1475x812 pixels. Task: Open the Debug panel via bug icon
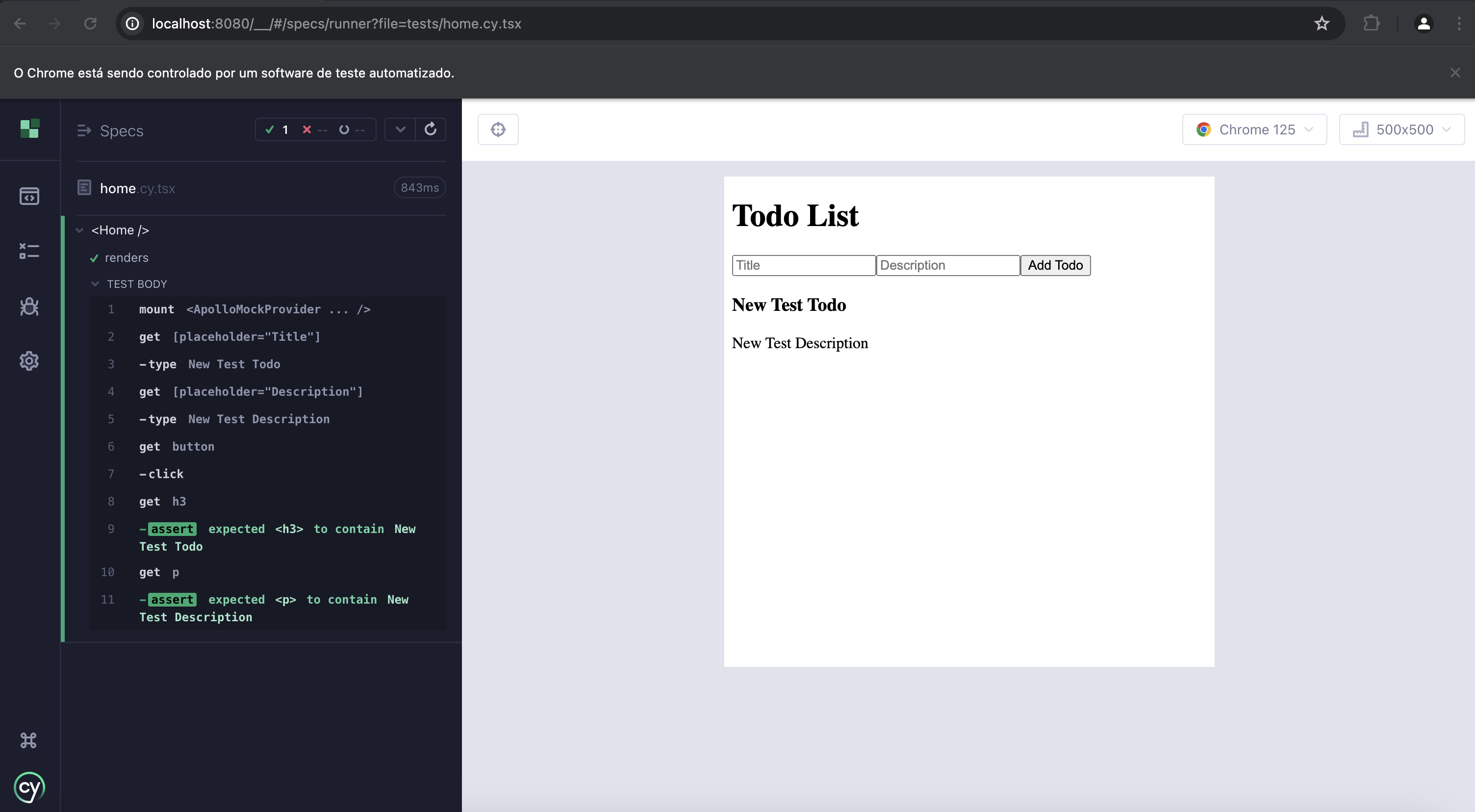(29, 306)
